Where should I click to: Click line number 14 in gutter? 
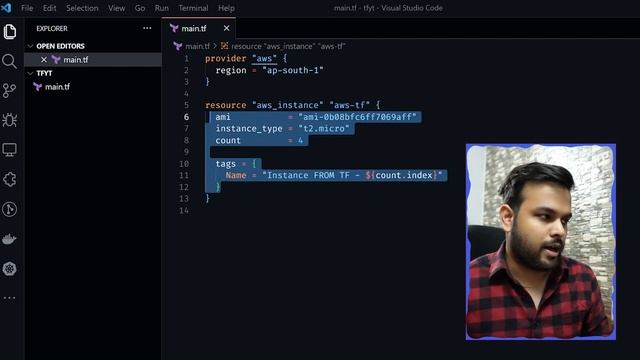(184, 210)
